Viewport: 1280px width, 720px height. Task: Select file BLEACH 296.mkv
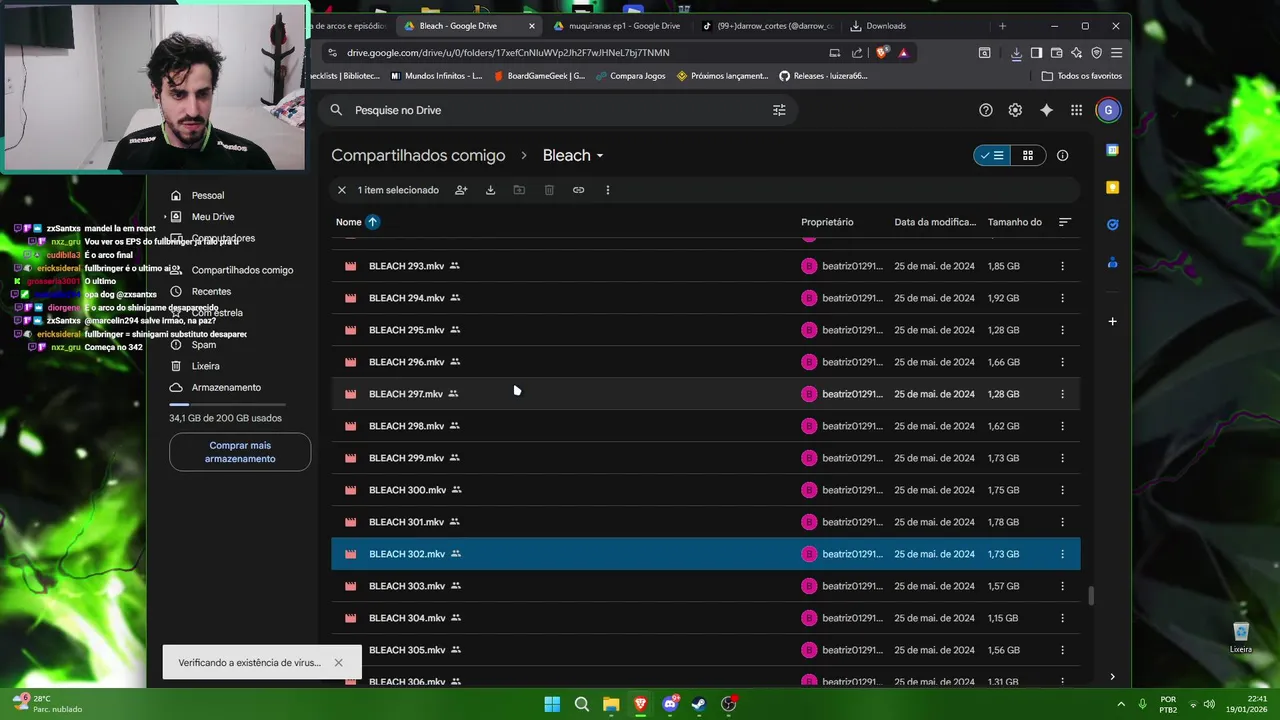(x=706, y=362)
